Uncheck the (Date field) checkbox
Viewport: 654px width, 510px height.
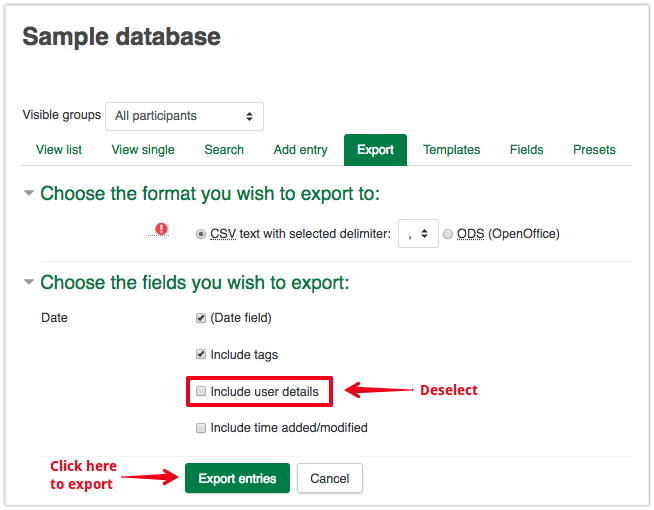pos(201,318)
